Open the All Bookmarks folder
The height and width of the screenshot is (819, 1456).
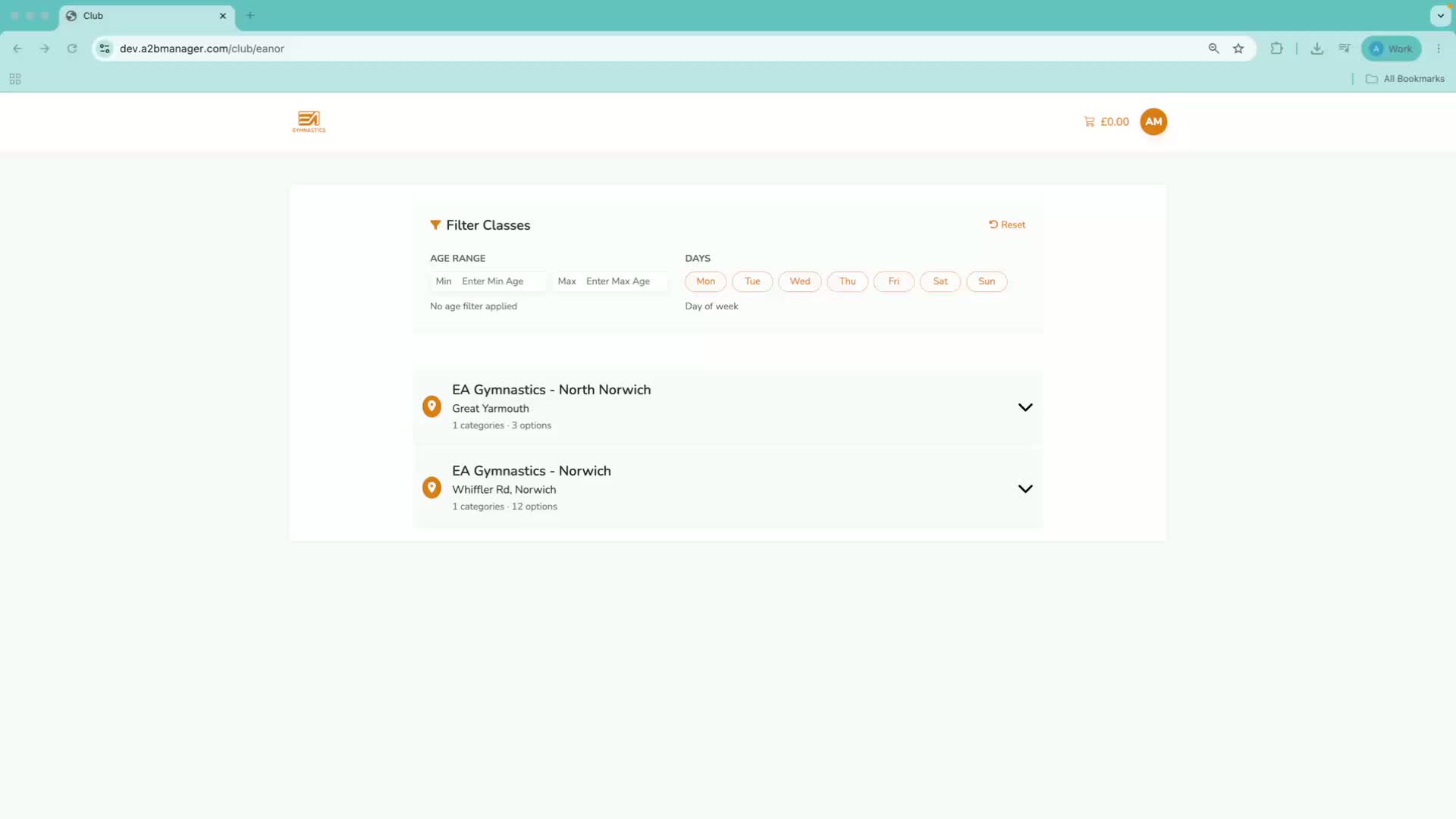(1405, 79)
